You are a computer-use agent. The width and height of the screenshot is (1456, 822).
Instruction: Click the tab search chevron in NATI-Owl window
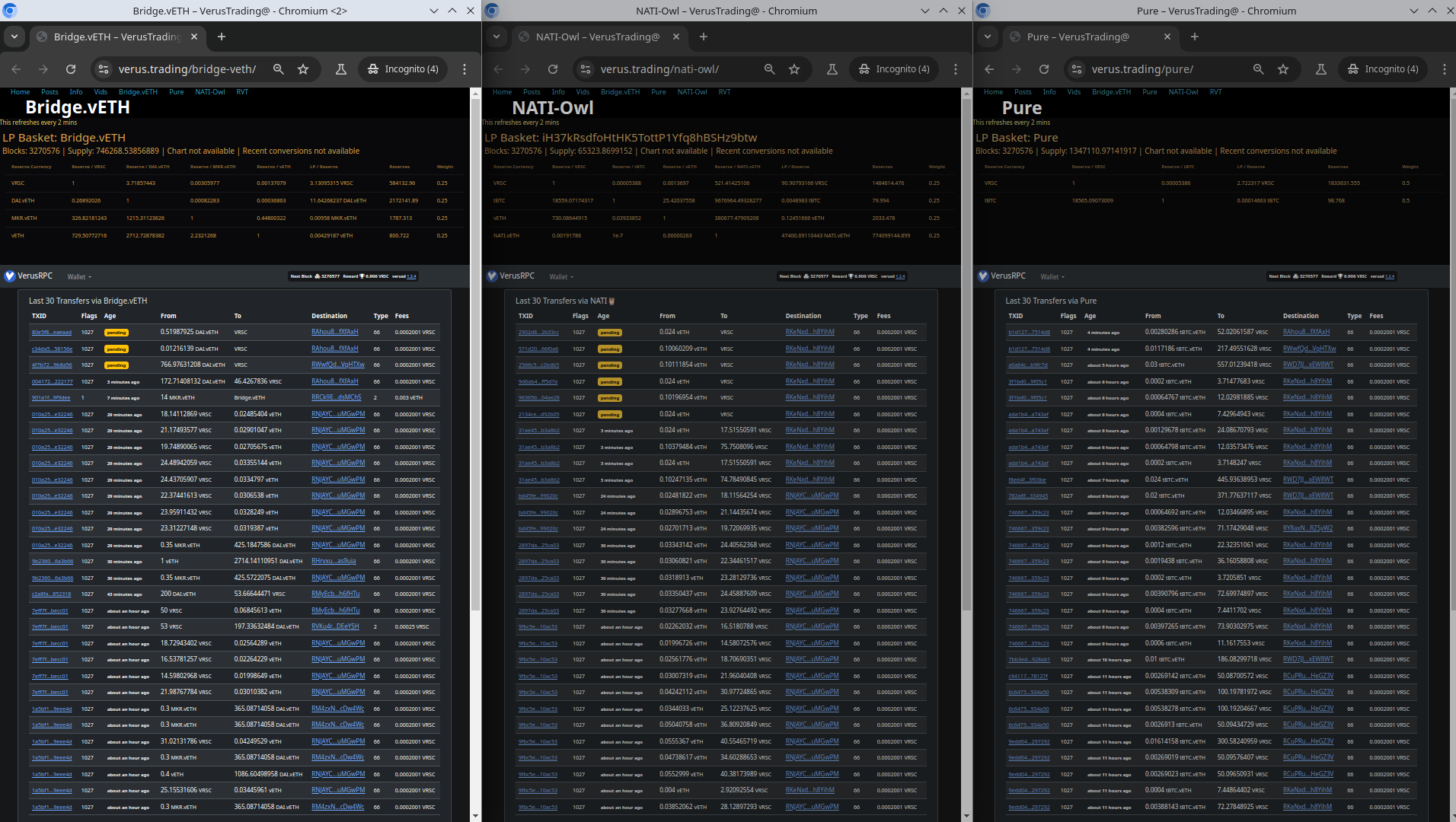(x=497, y=37)
